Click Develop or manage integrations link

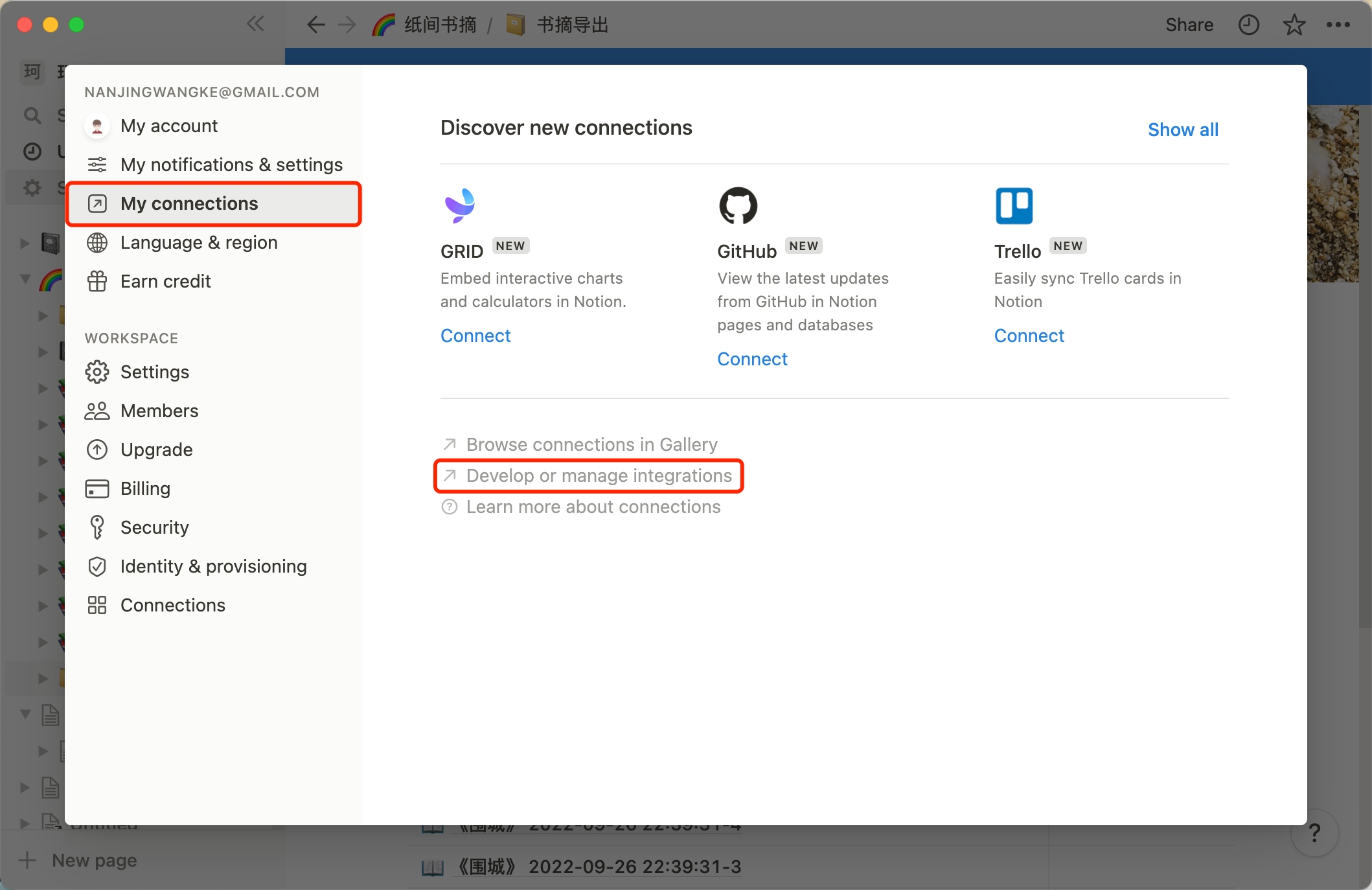point(599,475)
